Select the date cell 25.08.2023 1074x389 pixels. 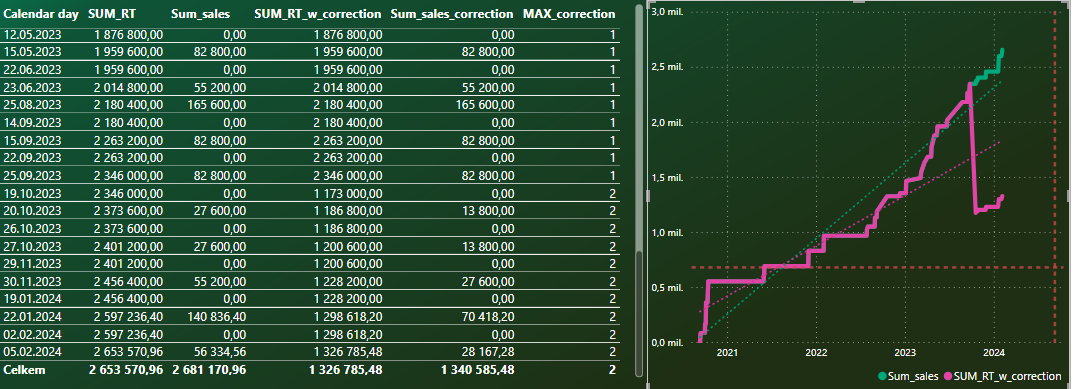[33, 105]
